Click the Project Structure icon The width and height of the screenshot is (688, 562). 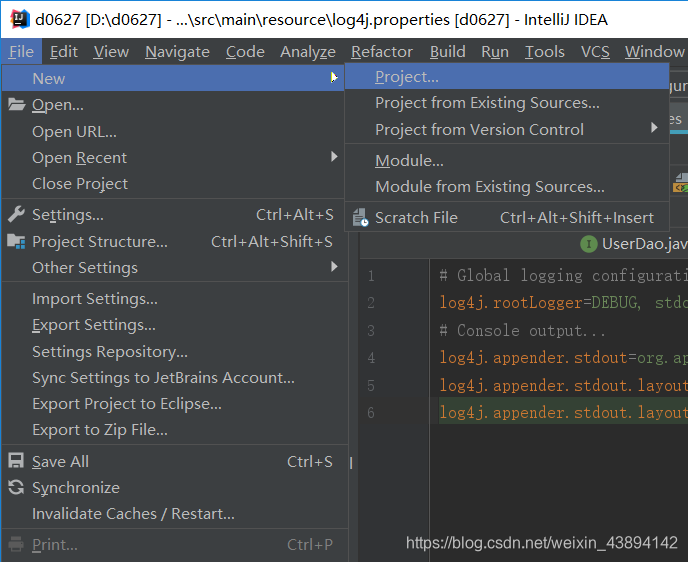pyautogui.click(x=16, y=241)
